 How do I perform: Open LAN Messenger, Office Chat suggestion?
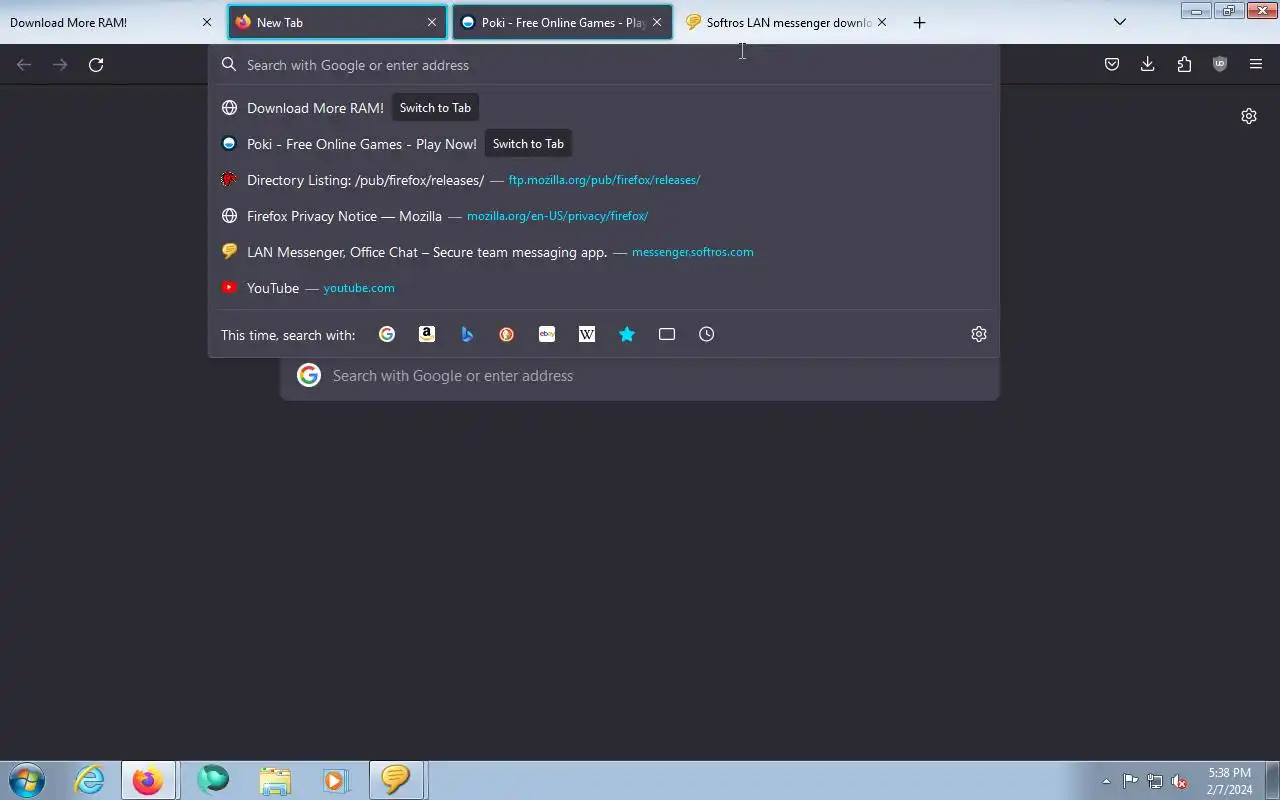click(x=604, y=252)
